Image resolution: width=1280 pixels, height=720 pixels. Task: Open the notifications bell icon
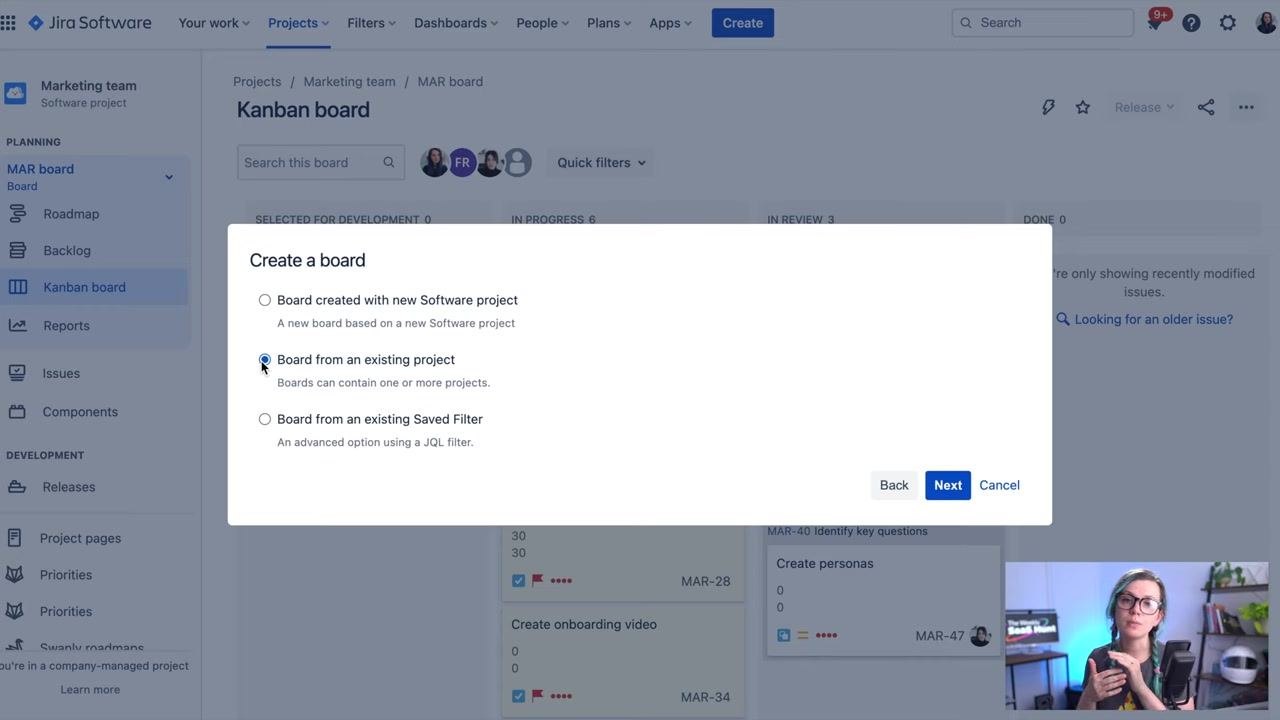pyautogui.click(x=1155, y=23)
